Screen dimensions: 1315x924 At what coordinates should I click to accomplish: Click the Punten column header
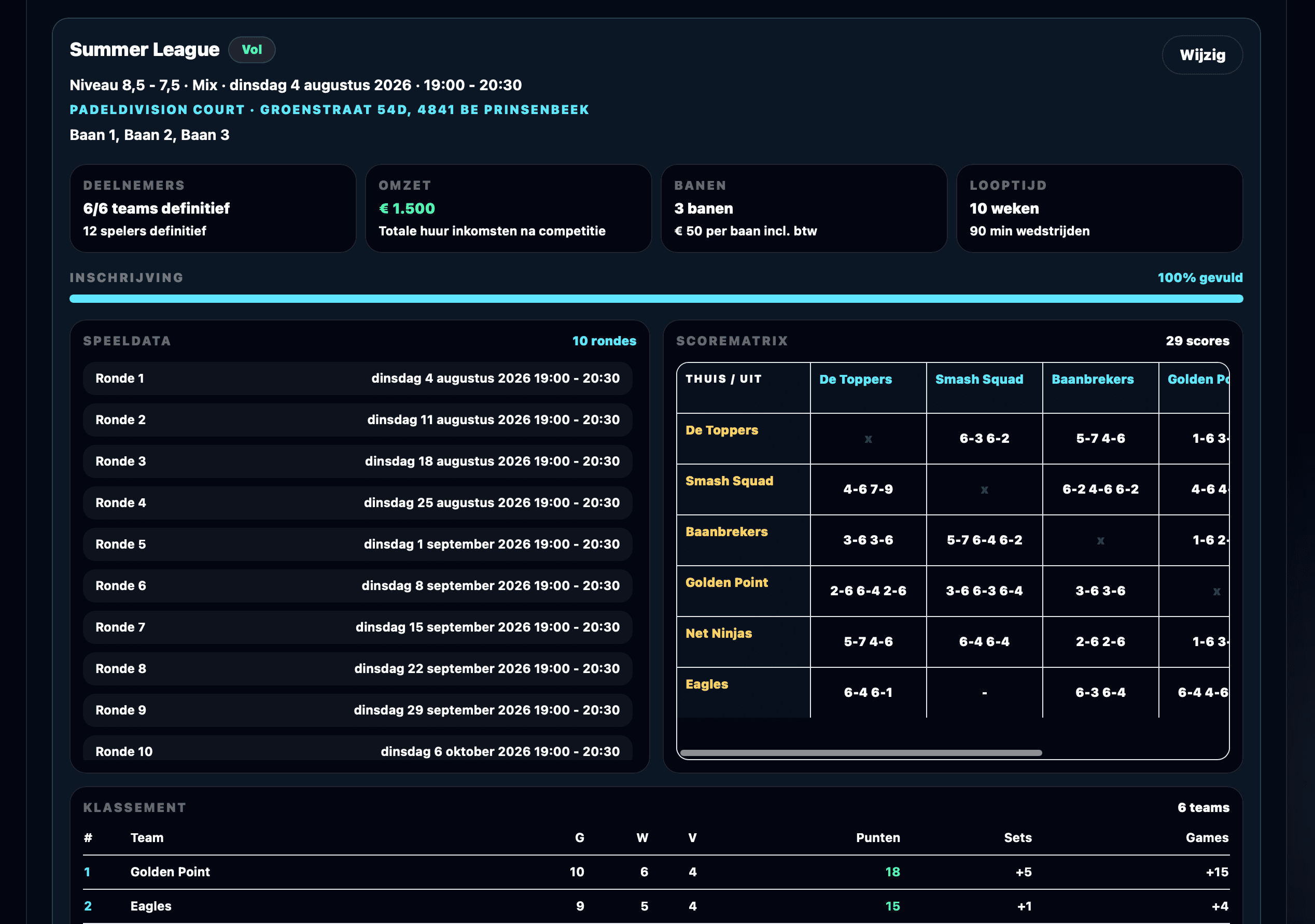coord(877,837)
